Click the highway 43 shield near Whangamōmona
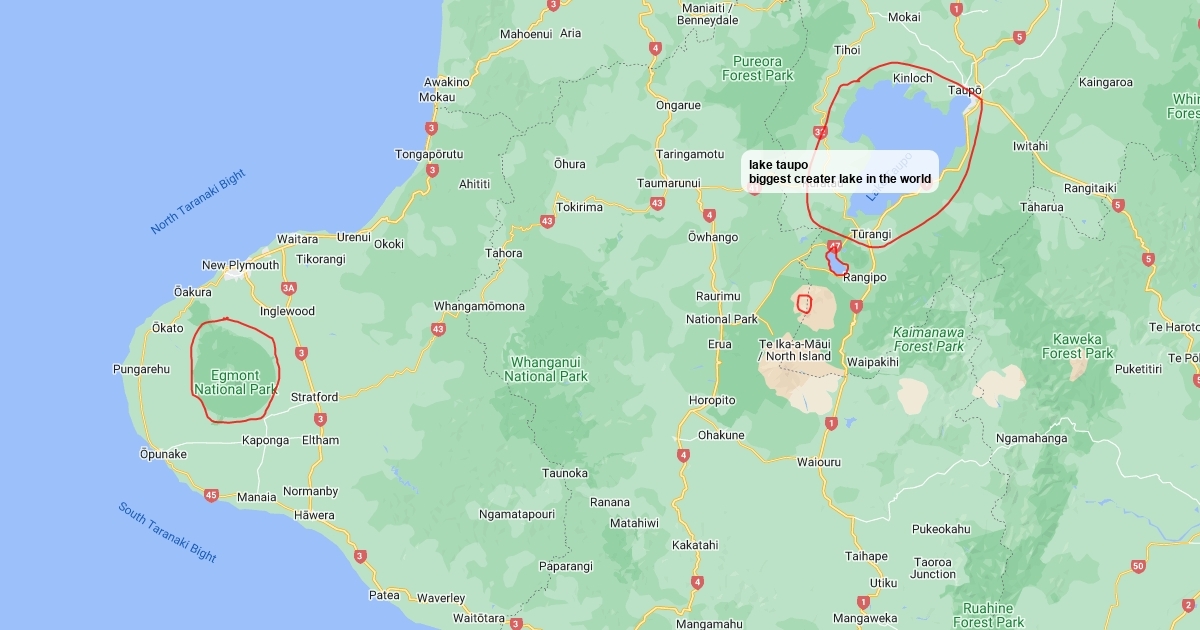Image resolution: width=1200 pixels, height=630 pixels. [438, 328]
